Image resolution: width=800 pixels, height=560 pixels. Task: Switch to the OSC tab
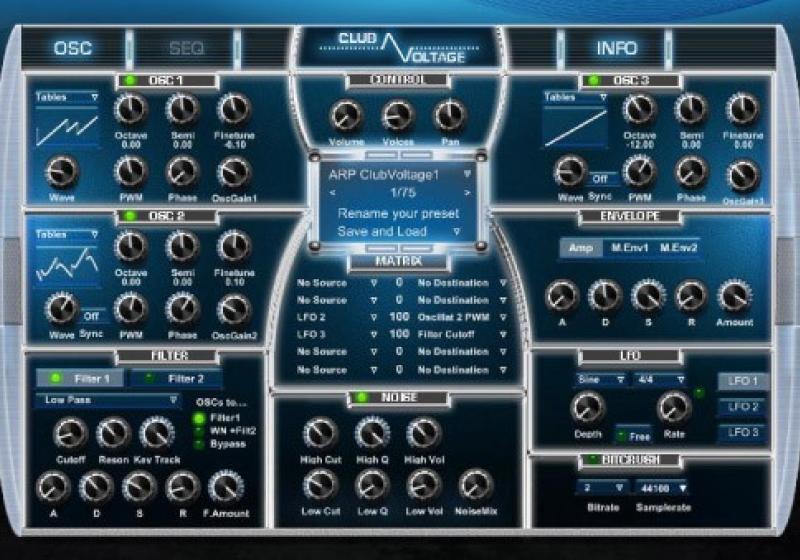click(73, 48)
